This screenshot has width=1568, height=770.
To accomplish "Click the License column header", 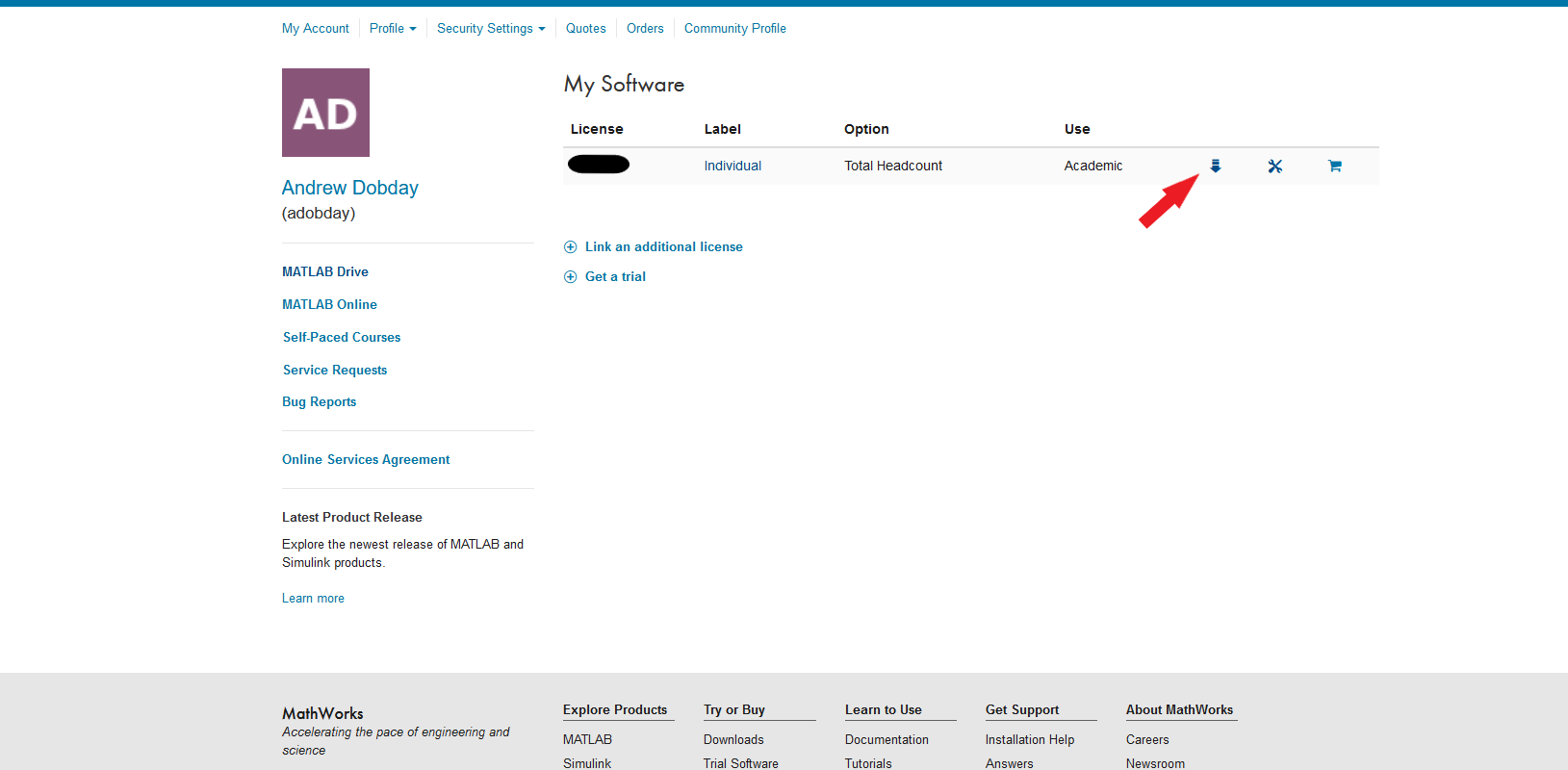I will (x=597, y=129).
